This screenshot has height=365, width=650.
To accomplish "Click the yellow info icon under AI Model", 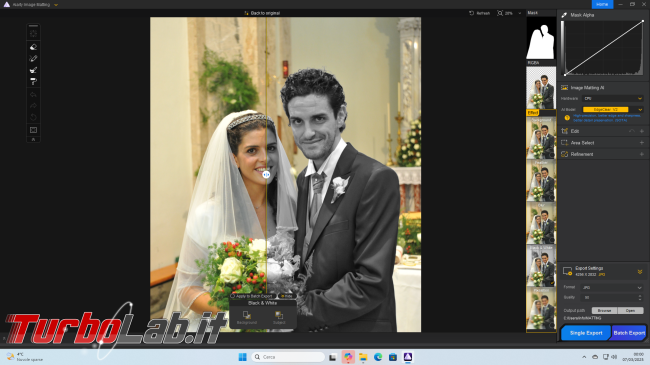I will [x=567, y=118].
